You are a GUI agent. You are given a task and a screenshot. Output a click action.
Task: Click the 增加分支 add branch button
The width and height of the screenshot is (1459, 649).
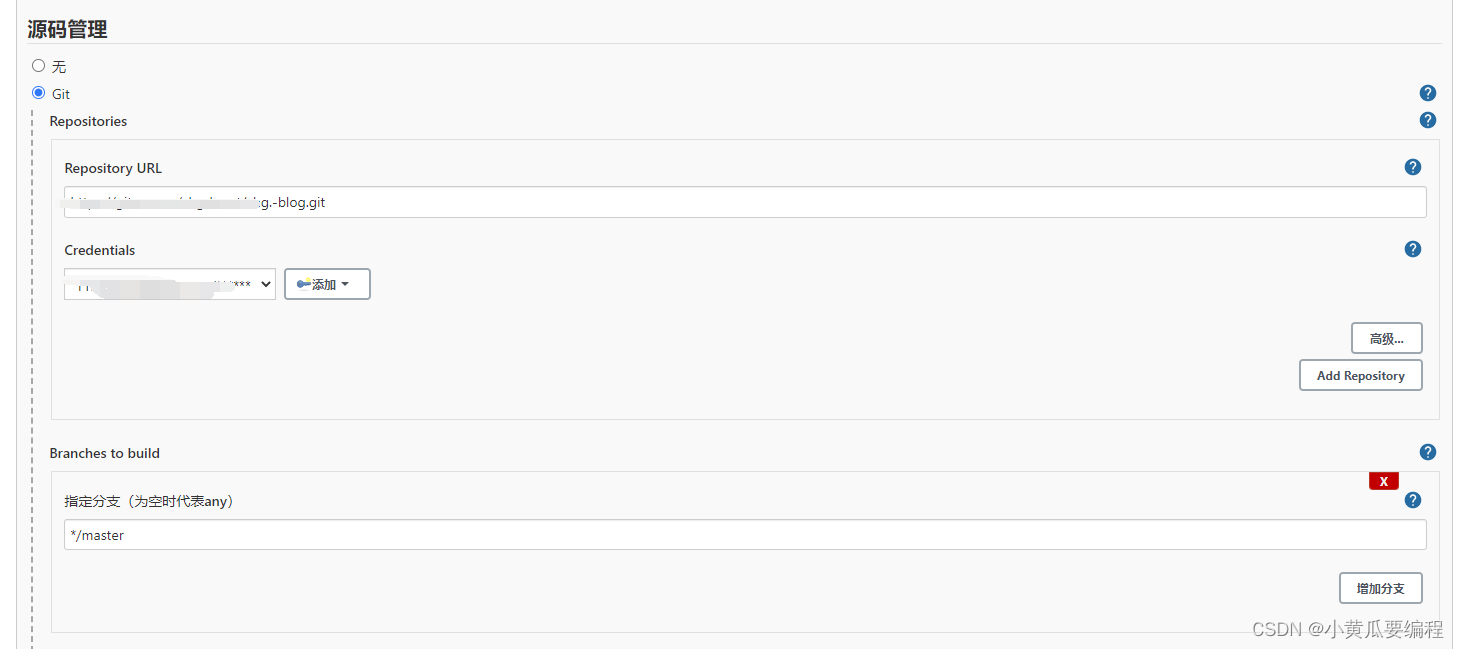click(1380, 588)
